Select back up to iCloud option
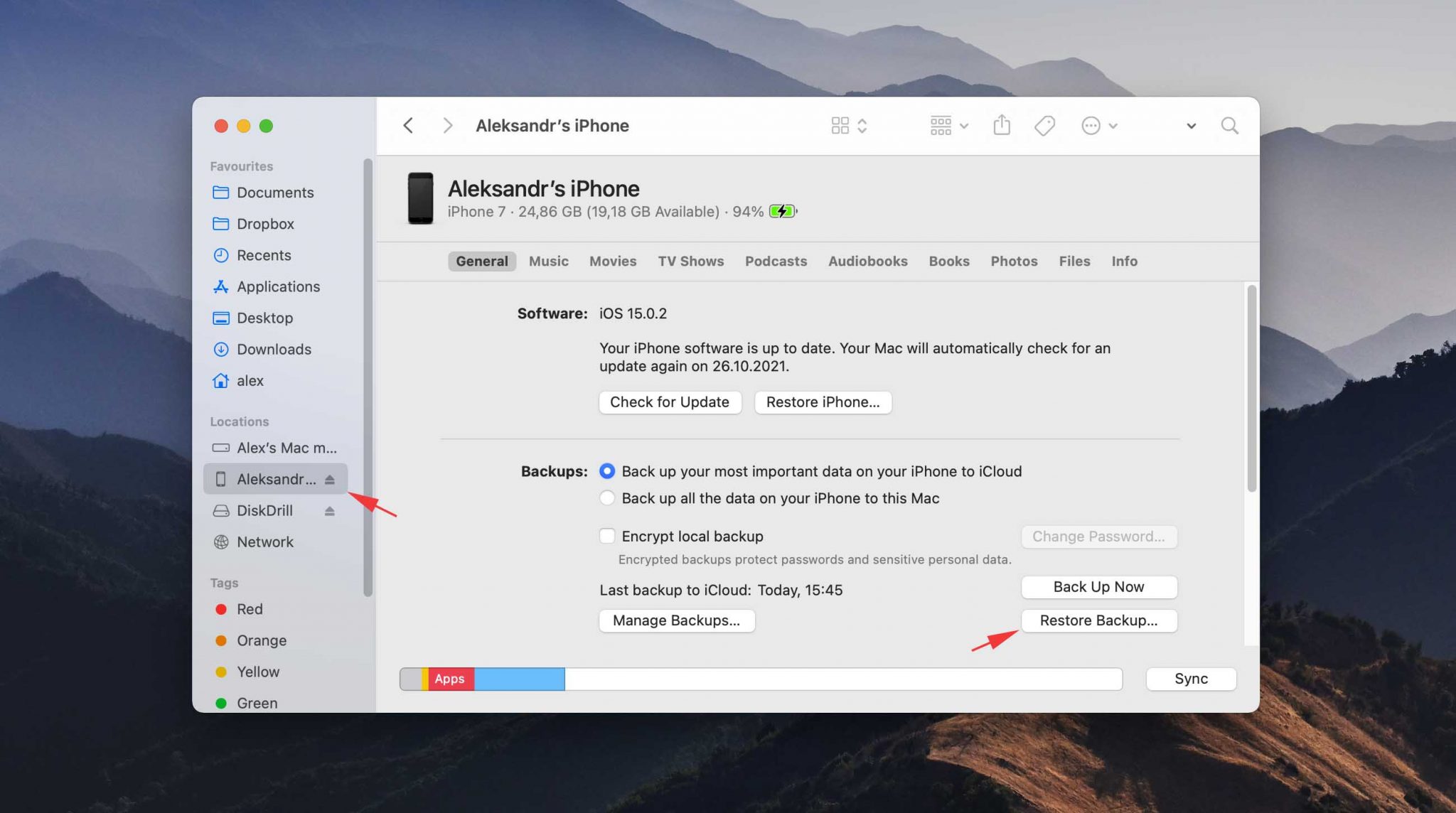The height and width of the screenshot is (813, 1456). coord(606,471)
